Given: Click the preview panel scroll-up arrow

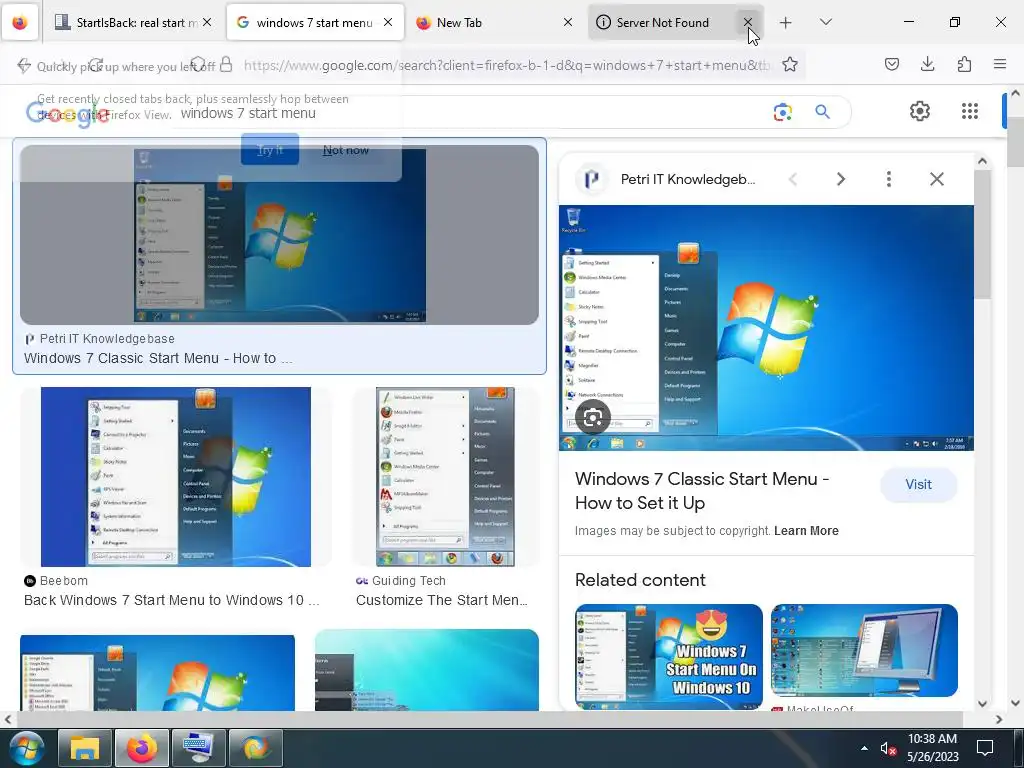Looking at the screenshot, I should [x=982, y=161].
